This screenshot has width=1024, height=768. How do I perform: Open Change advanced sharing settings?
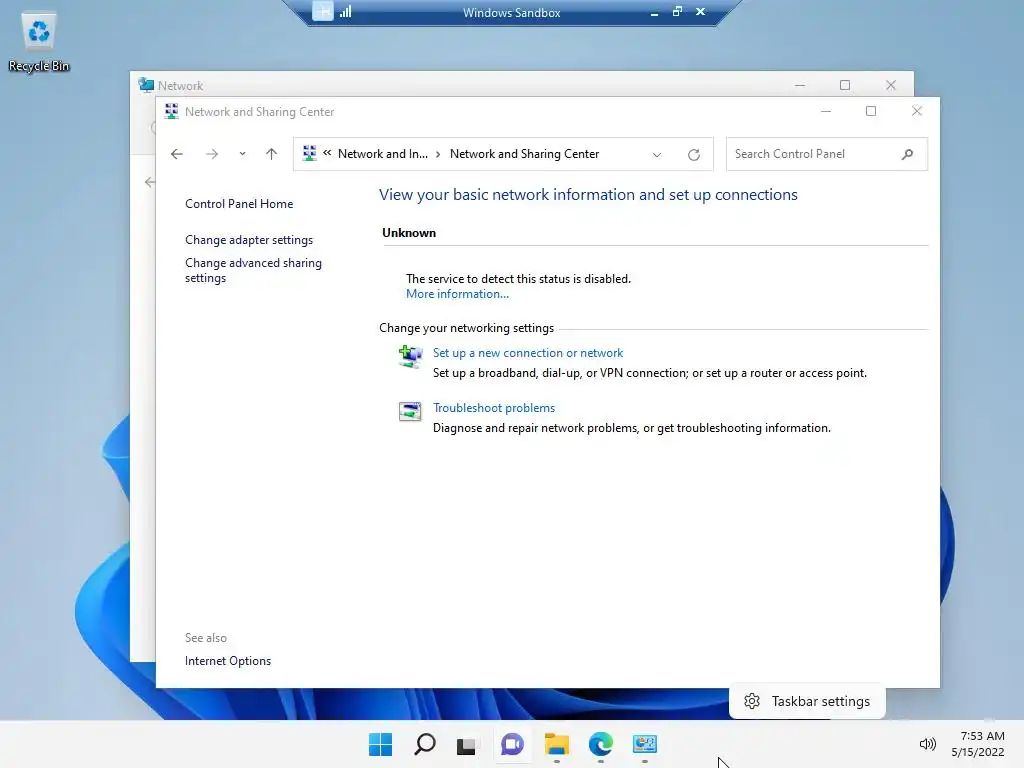click(253, 270)
